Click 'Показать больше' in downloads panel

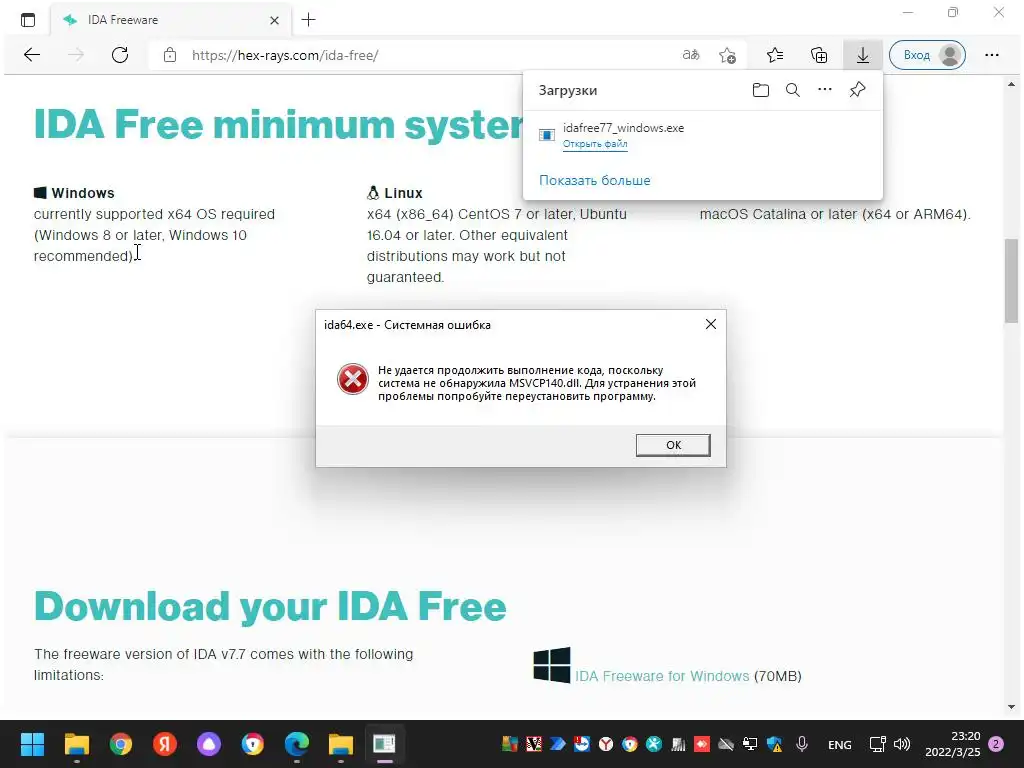pyautogui.click(x=594, y=180)
